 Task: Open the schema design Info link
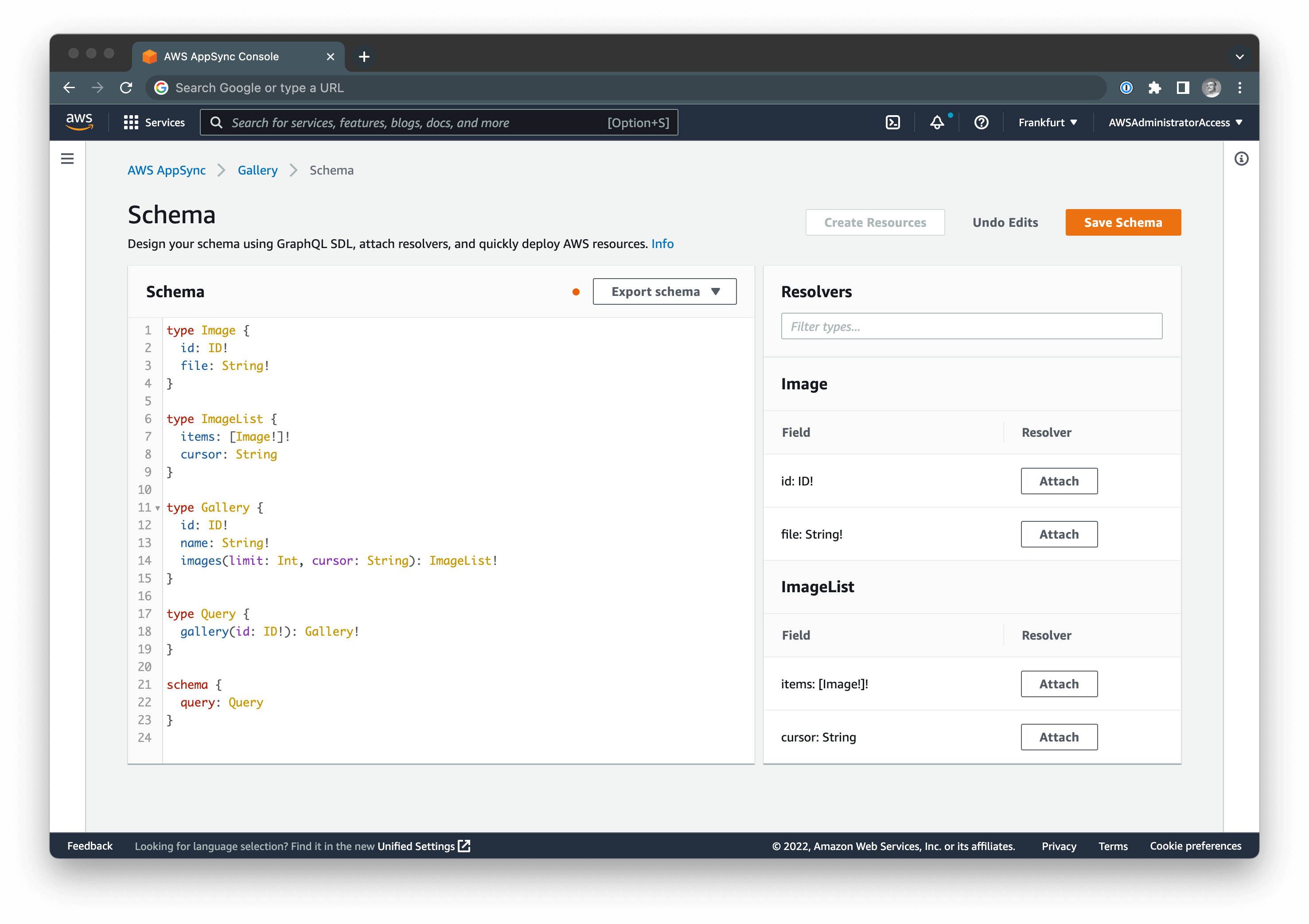(x=662, y=243)
